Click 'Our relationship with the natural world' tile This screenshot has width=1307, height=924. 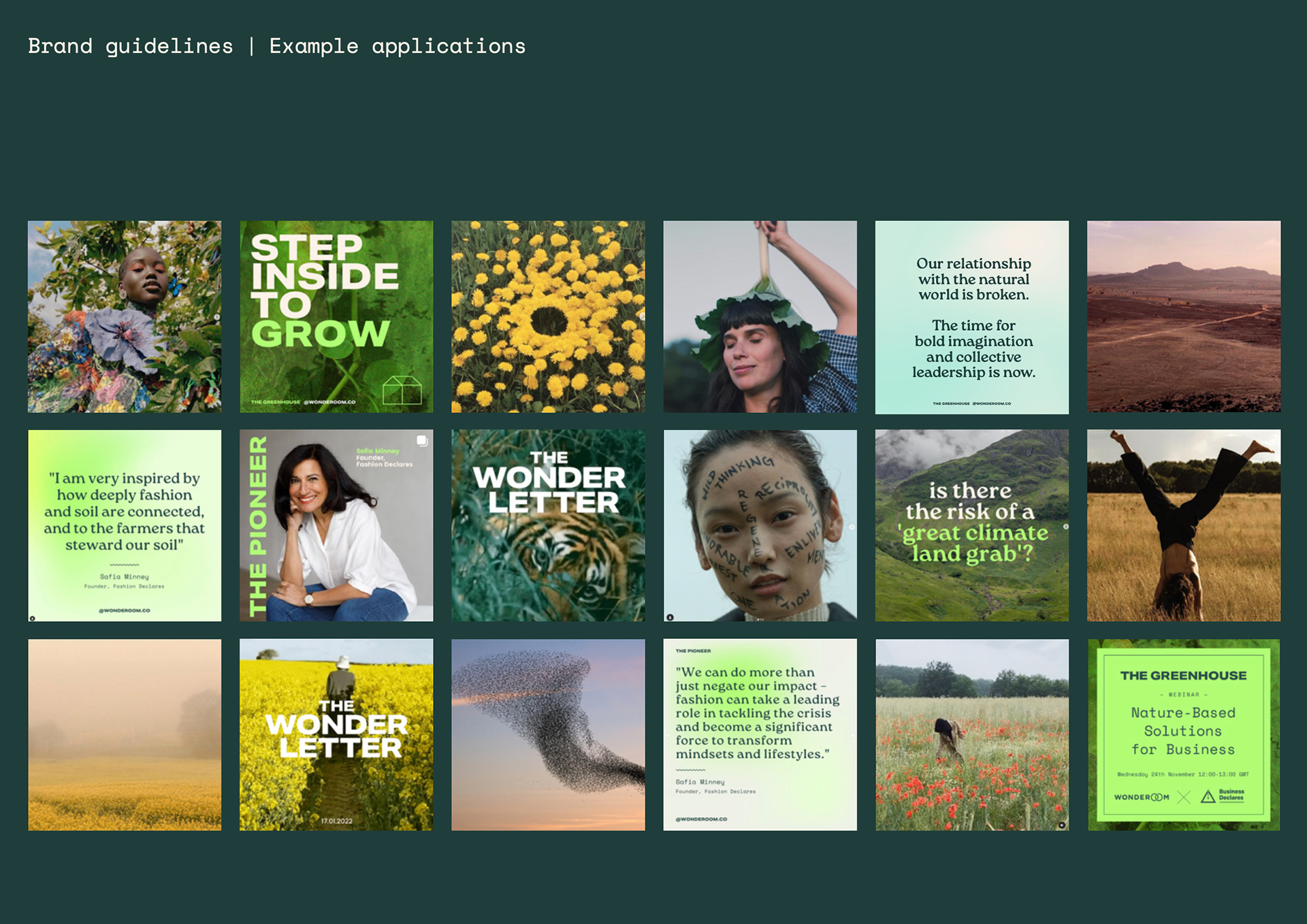tap(971, 316)
